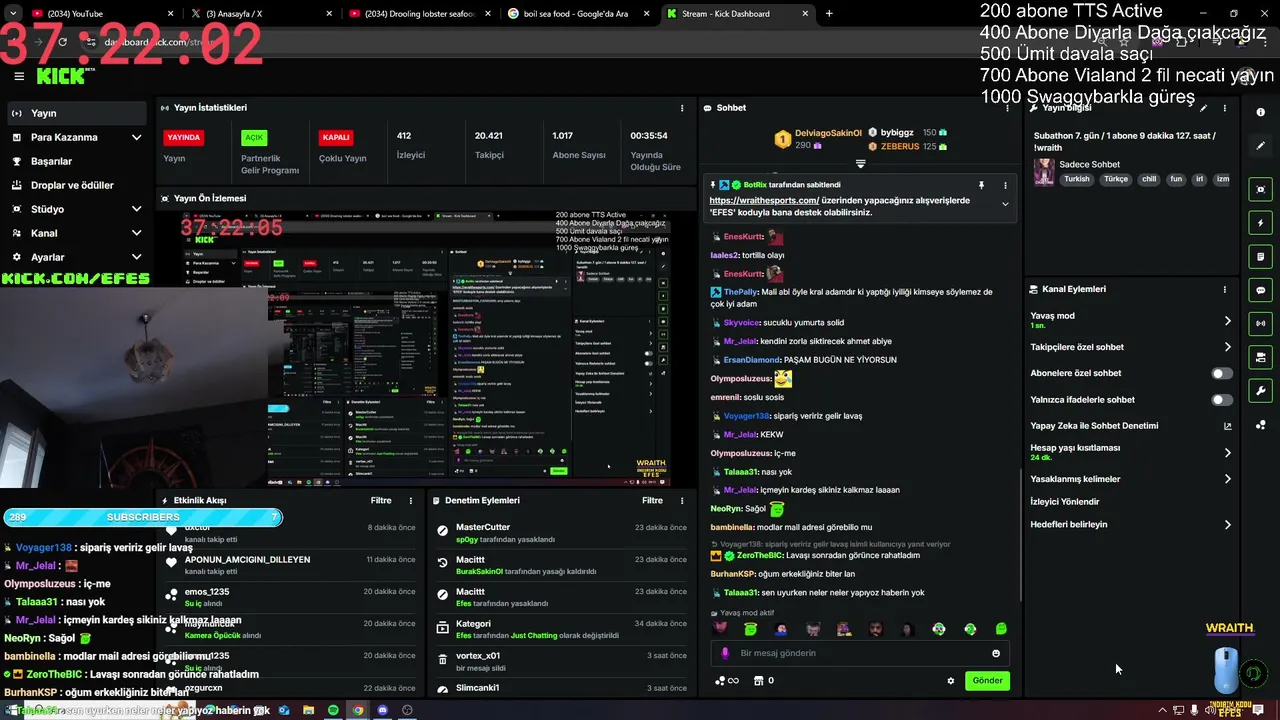Image resolution: width=1280 pixels, height=720 pixels.
Task: Open Etkinlik Akışı panel options menu
Action: (x=410, y=500)
